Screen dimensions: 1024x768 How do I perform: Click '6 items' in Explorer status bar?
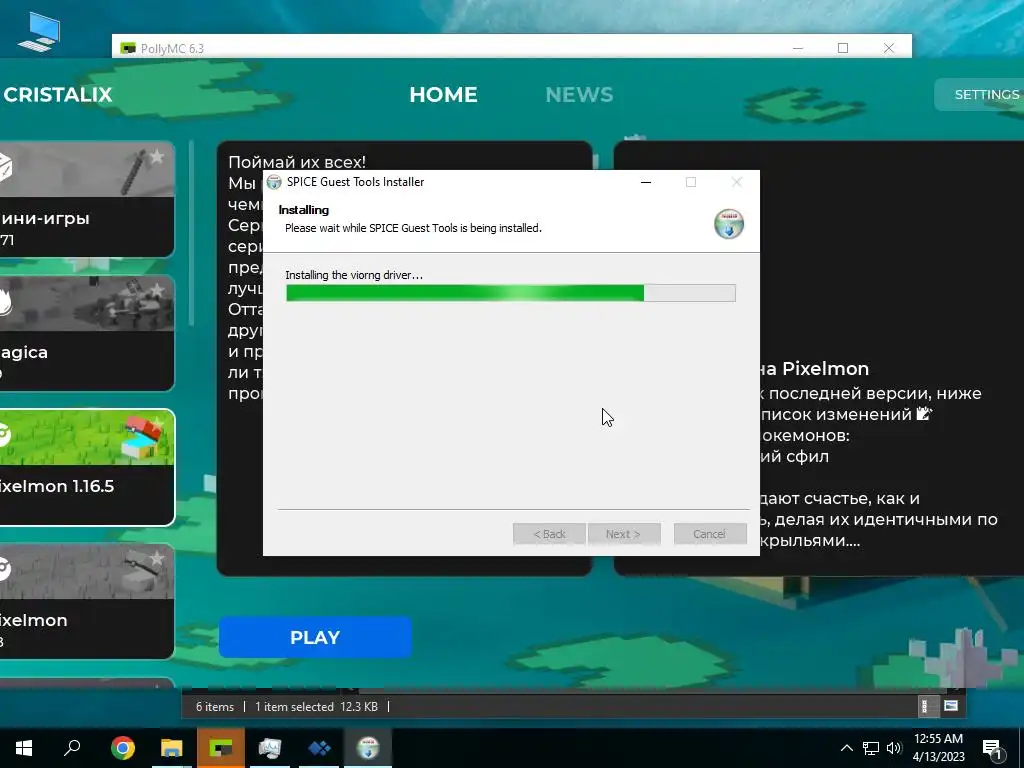[x=215, y=707]
